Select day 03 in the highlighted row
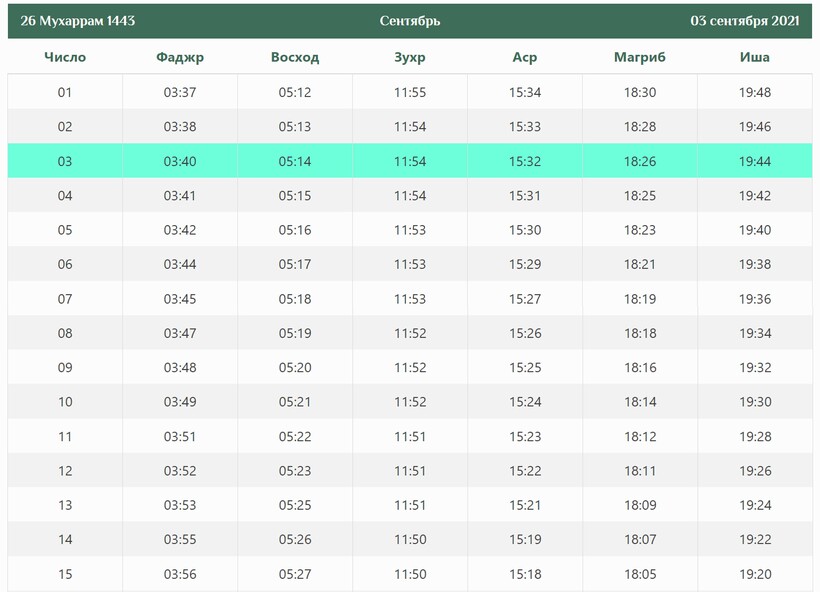The height and width of the screenshot is (592, 820). coord(65,161)
